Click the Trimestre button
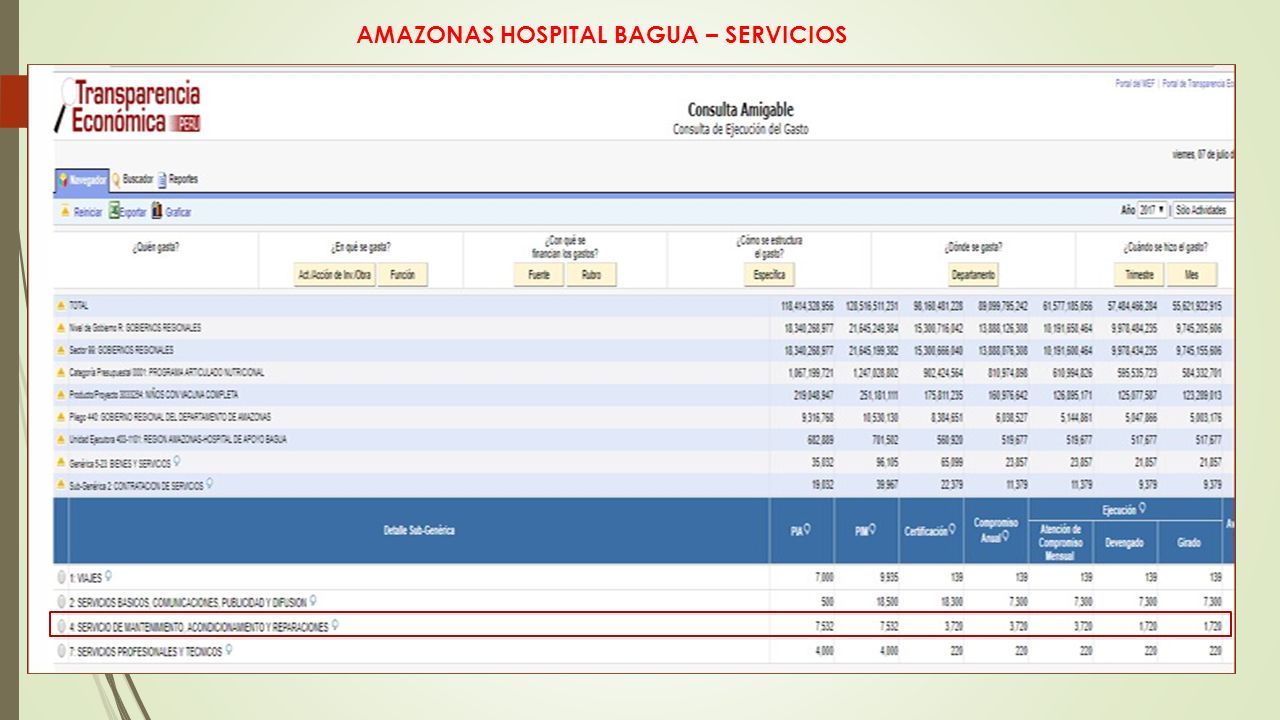Screen dimensions: 1280x720 click(x=1139, y=275)
